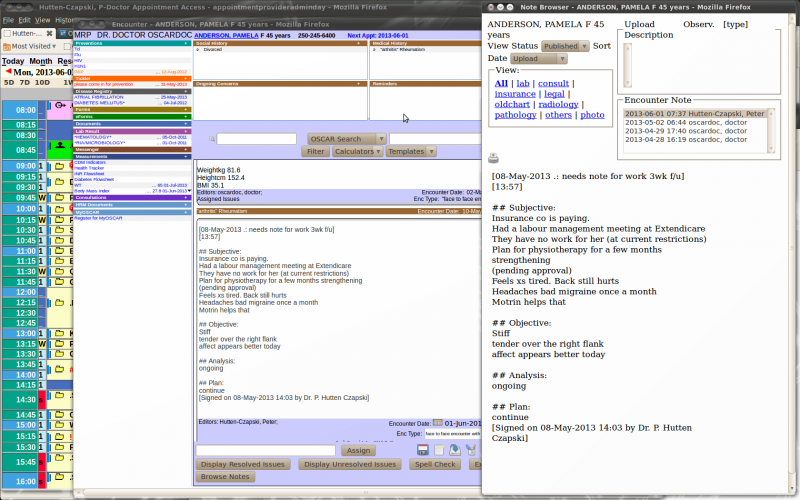Open the encounter date calendar icon
This screenshot has height=500, width=800.
pos(438,423)
